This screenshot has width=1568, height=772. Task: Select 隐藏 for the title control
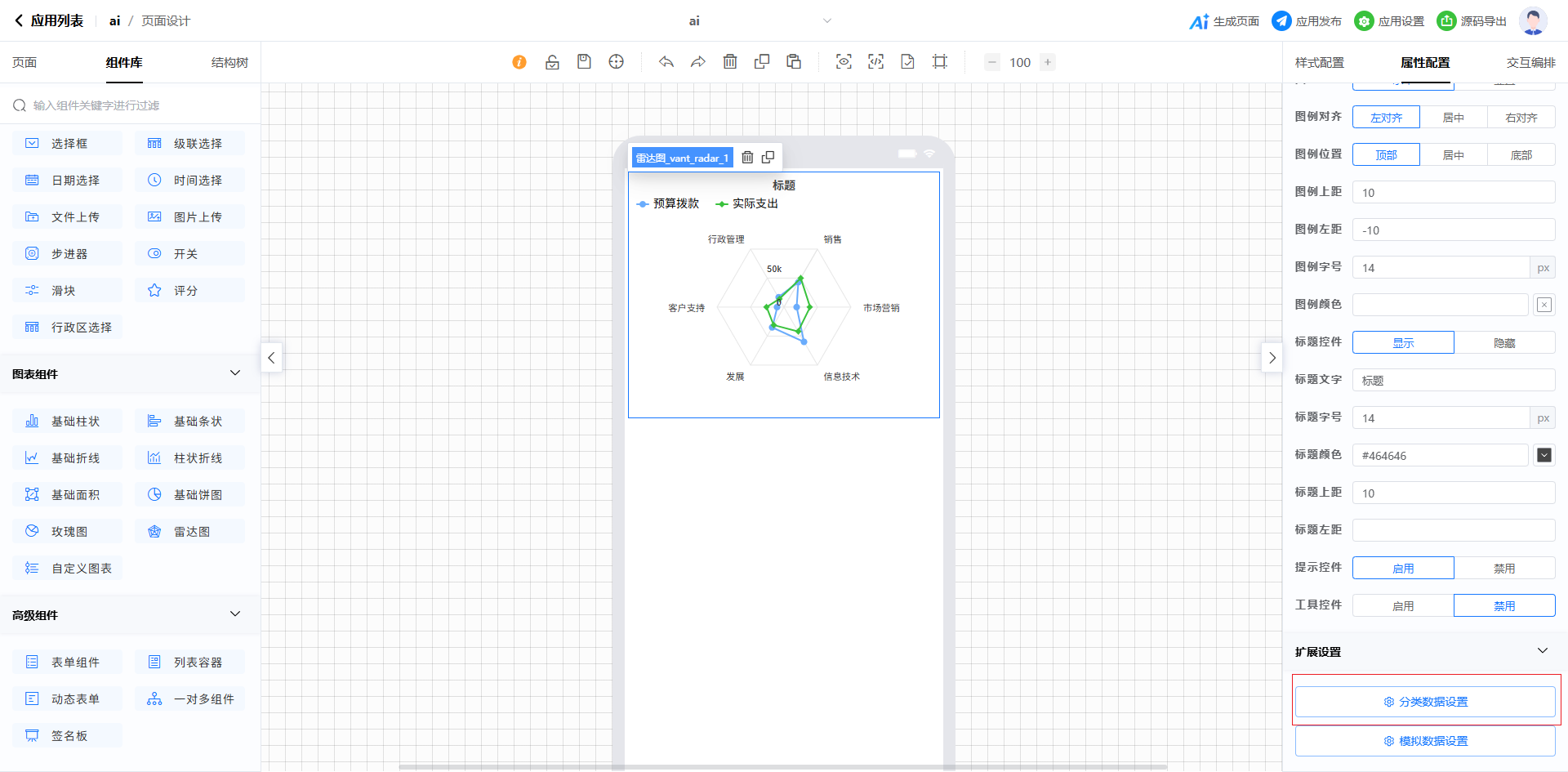(x=1504, y=343)
